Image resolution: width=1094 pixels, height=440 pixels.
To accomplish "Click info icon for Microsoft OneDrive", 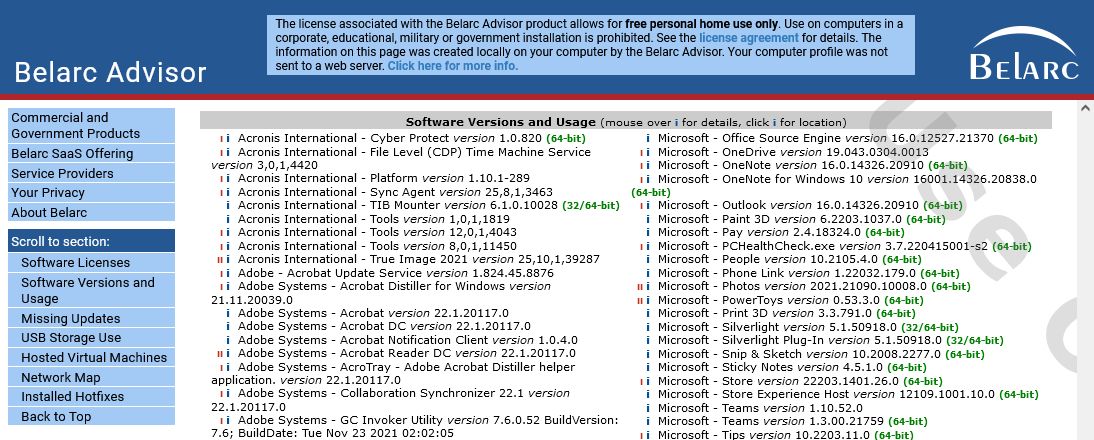I will (647, 152).
